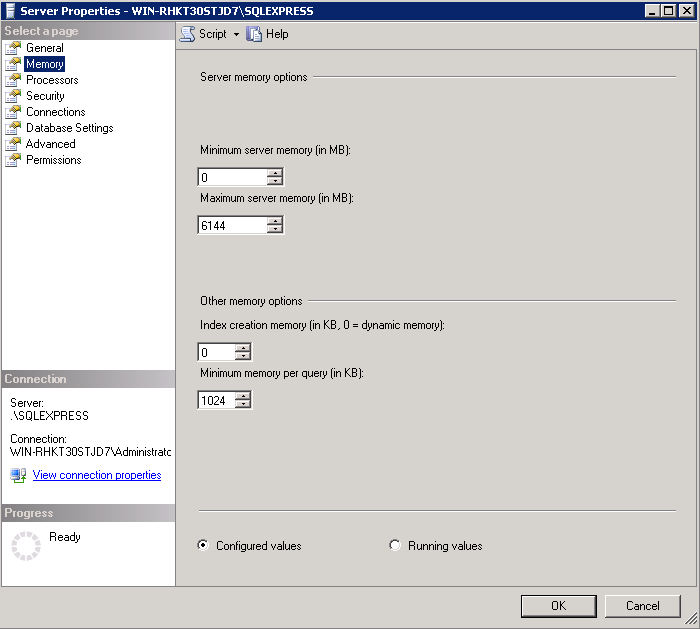
Task: Click the Script scroll icon in toolbar
Action: click(x=188, y=34)
